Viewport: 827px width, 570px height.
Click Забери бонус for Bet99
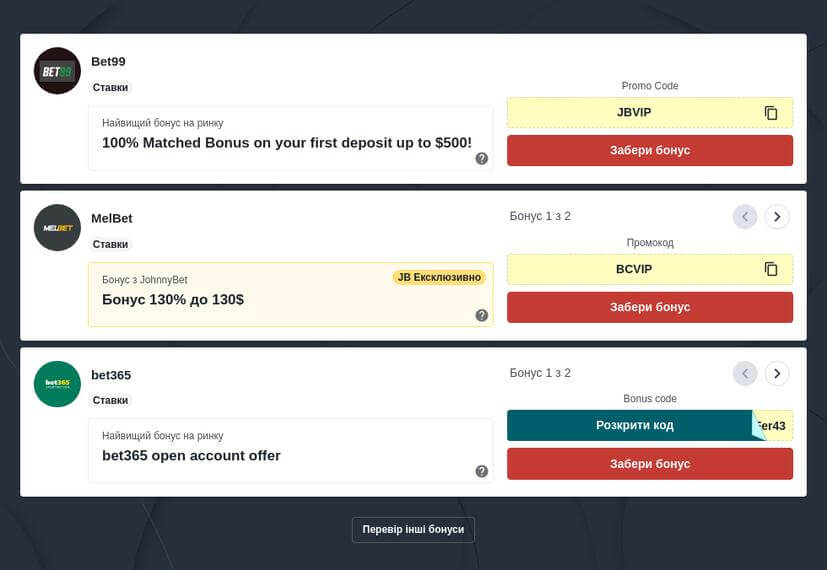click(650, 150)
